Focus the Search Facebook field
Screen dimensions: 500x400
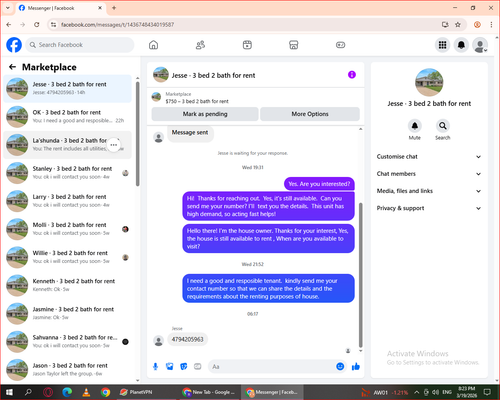[80, 45]
